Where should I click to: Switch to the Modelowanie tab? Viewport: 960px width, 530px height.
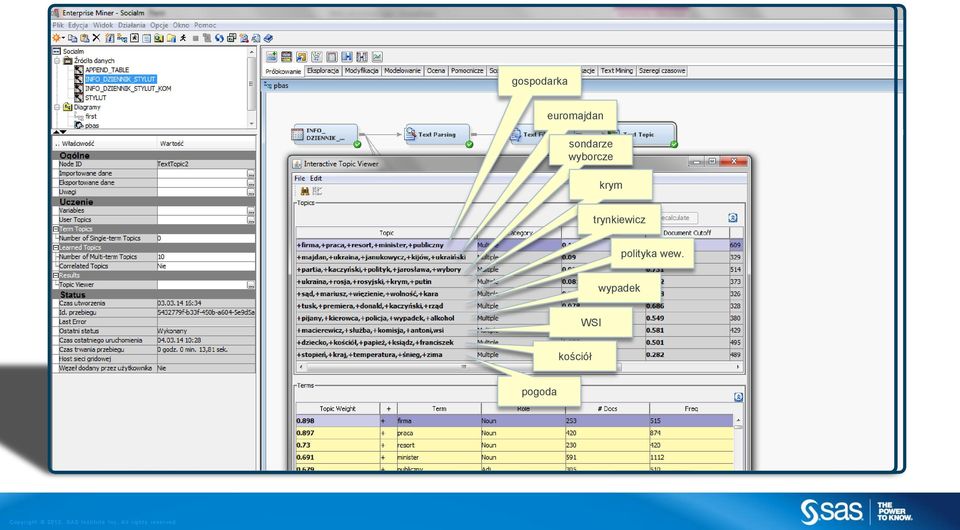click(x=402, y=71)
